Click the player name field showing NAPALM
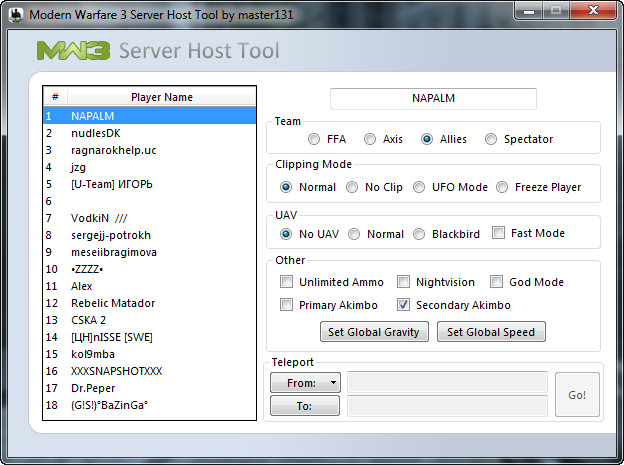The image size is (624, 465). click(x=433, y=99)
